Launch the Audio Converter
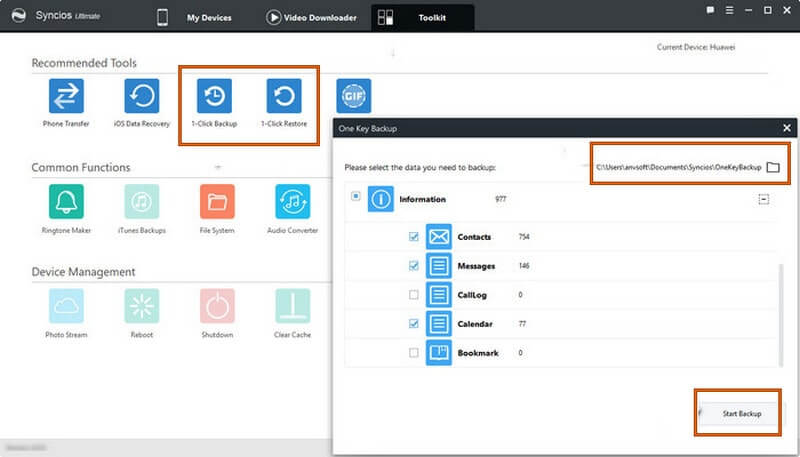The width and height of the screenshot is (800, 457). click(x=293, y=201)
